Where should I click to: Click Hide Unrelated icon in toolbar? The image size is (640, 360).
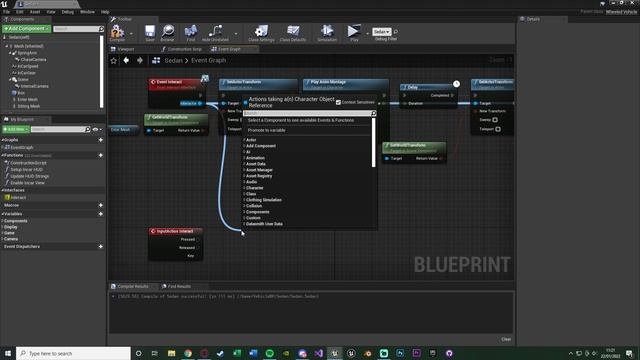pos(215,31)
